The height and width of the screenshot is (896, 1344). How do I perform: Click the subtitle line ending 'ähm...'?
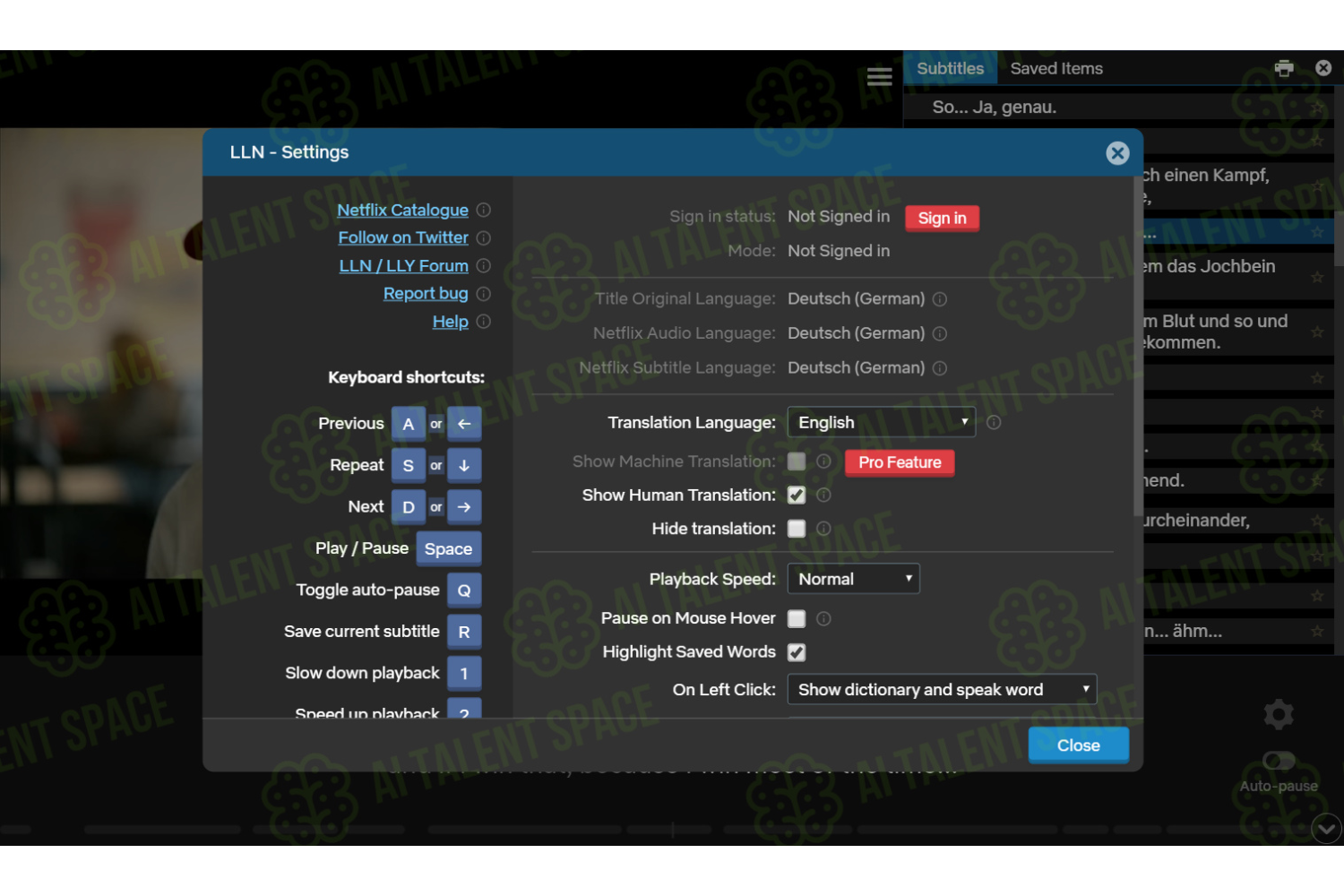[x=1183, y=631]
